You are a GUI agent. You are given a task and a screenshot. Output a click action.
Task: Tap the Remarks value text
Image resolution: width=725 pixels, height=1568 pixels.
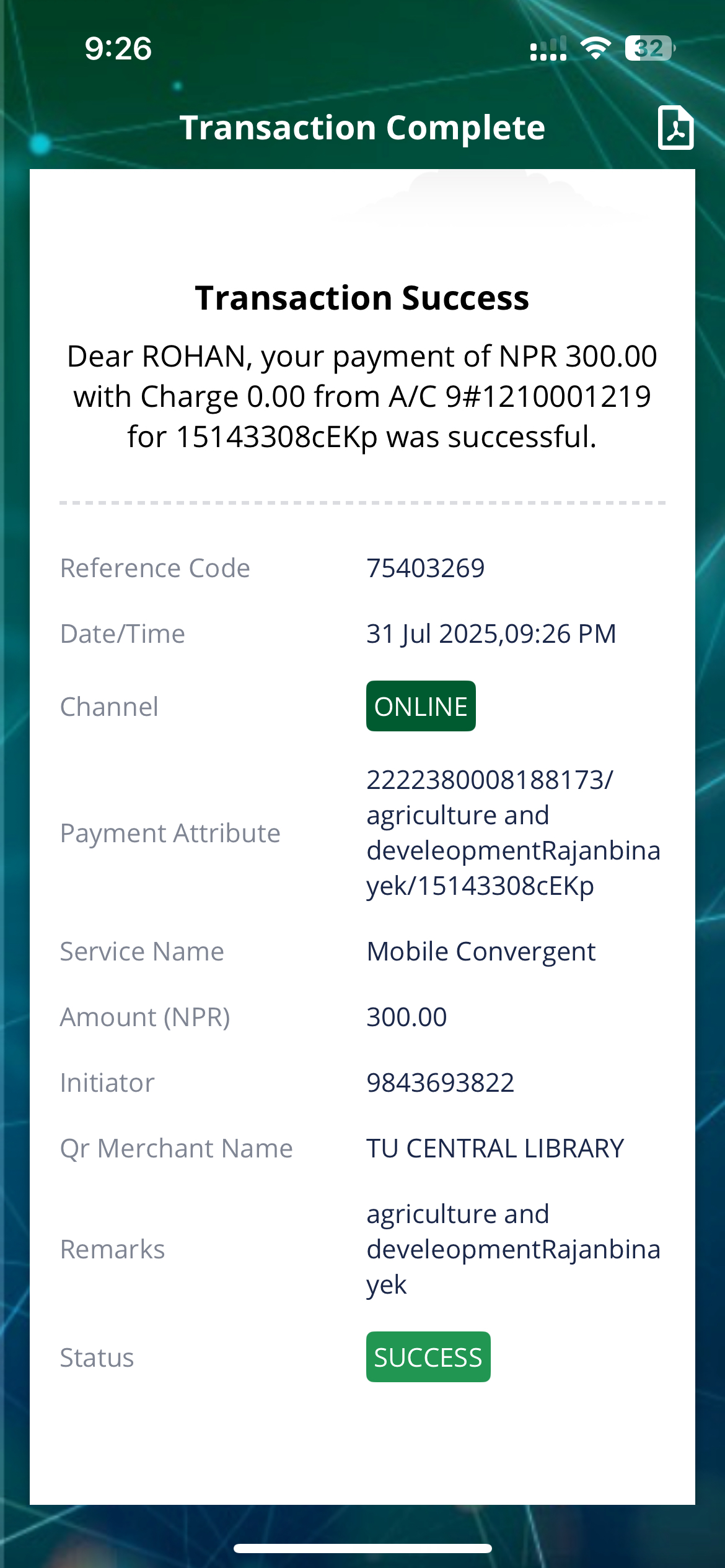tap(513, 1249)
